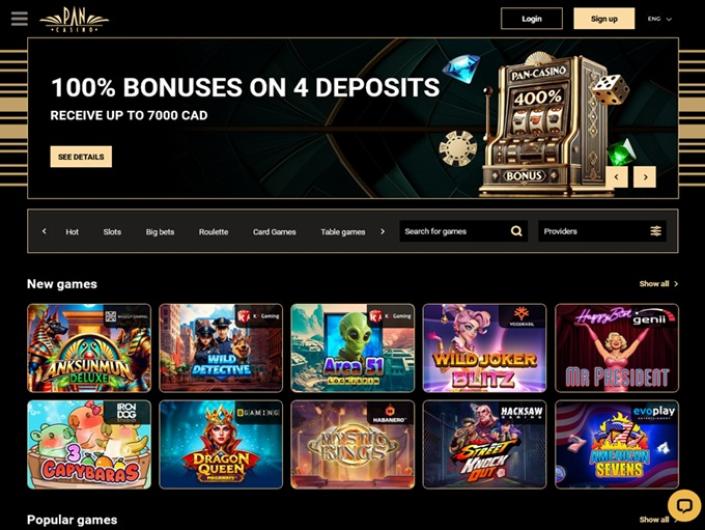Image resolution: width=705 pixels, height=530 pixels.
Task: Expand New games Show all chevron
Action: tap(676, 284)
